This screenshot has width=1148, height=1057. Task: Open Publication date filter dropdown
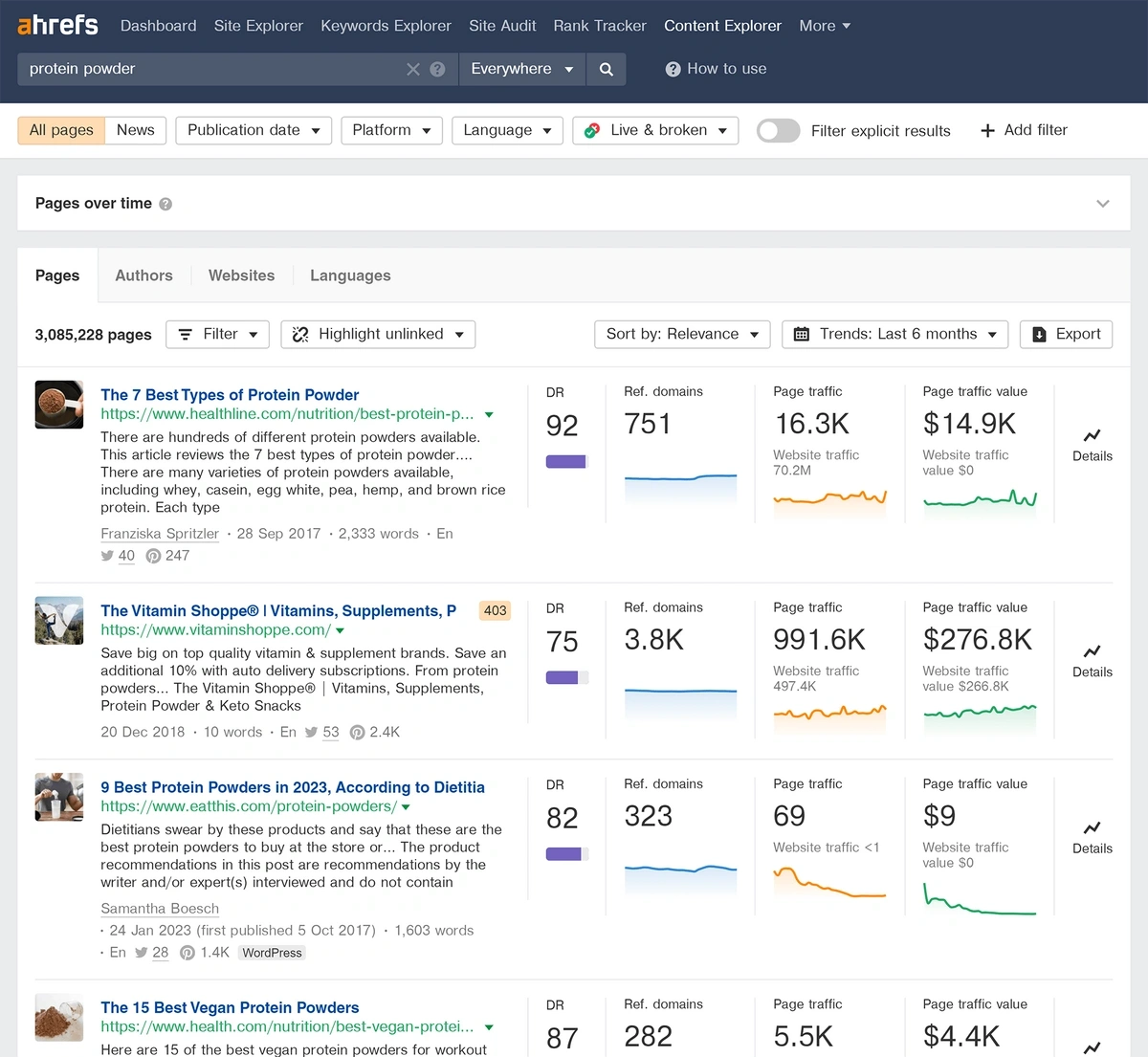click(x=254, y=130)
